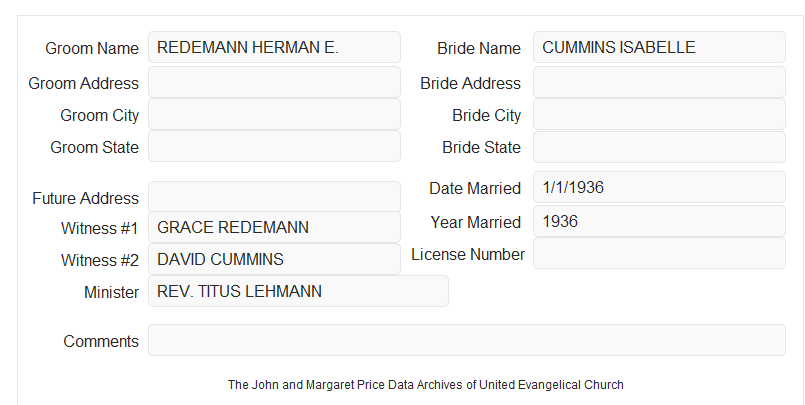This screenshot has height=405, width=805.
Task: Focus the Groom State input
Action: click(x=274, y=146)
